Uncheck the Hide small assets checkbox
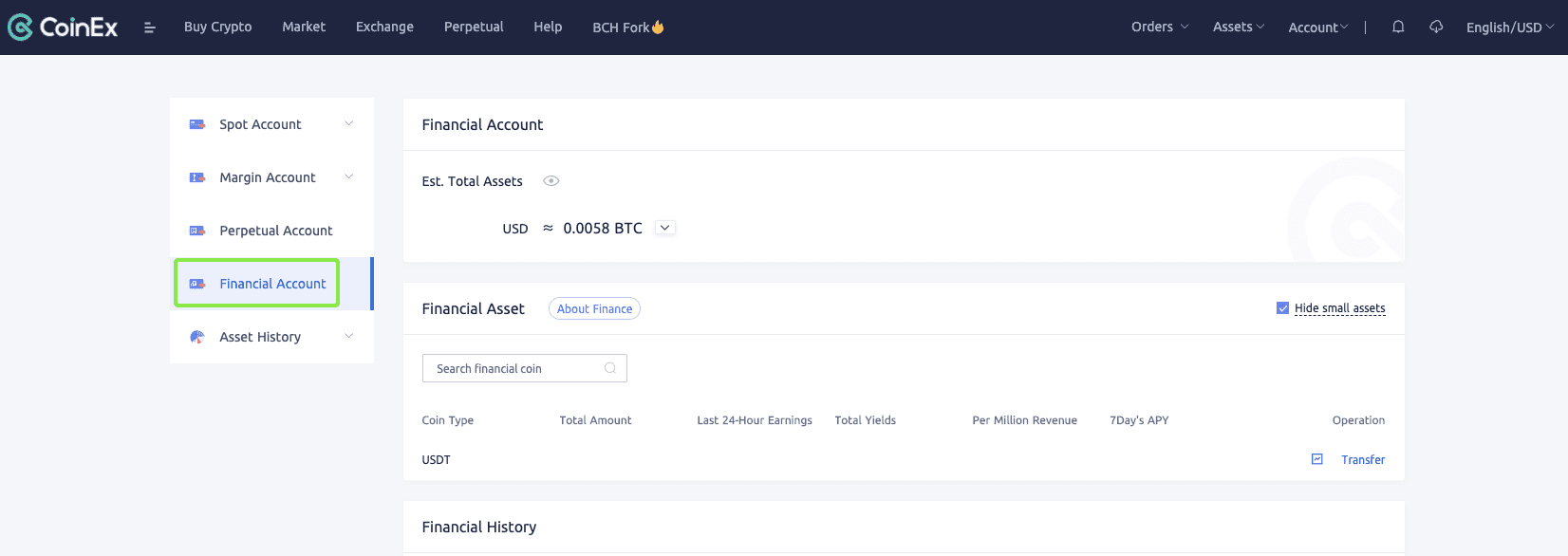Screen dimensions: 1568x556 1282,308
